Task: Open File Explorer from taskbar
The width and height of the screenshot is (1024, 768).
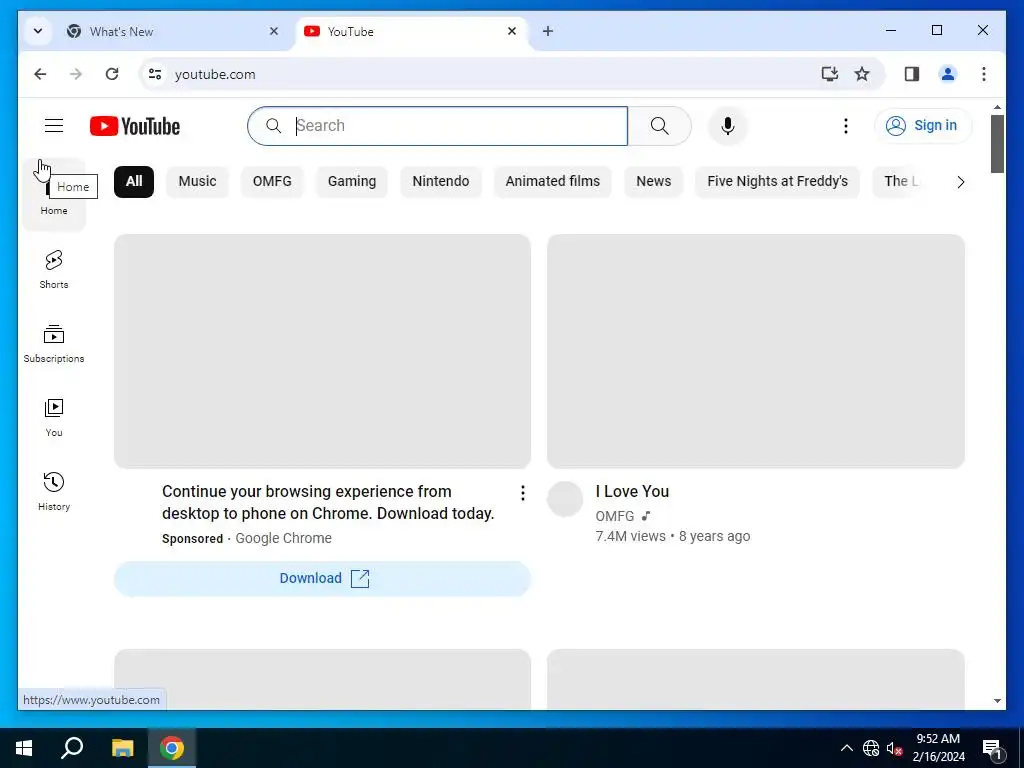Action: [x=122, y=748]
